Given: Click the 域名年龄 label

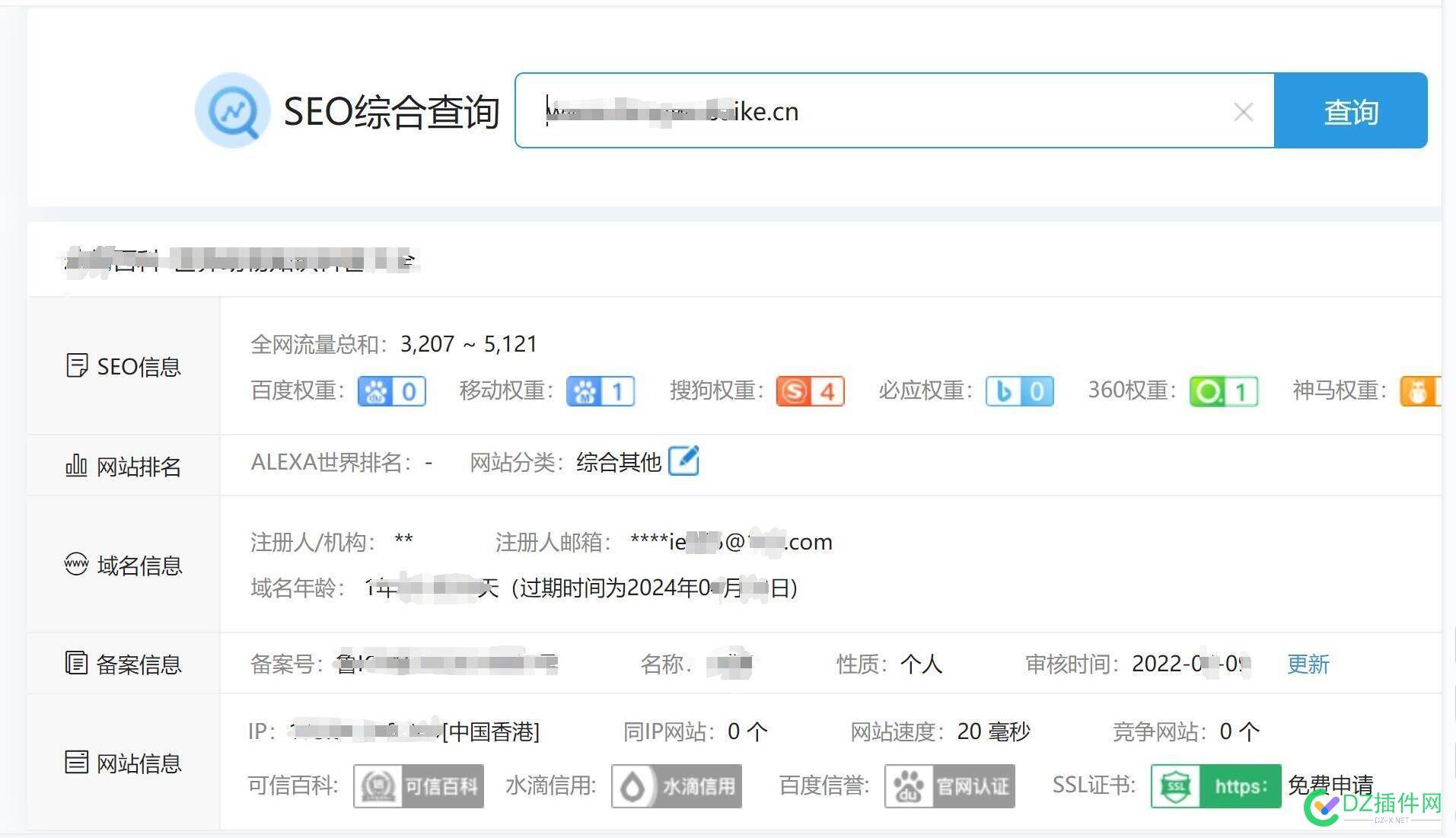Looking at the screenshot, I should pyautogui.click(x=297, y=588).
